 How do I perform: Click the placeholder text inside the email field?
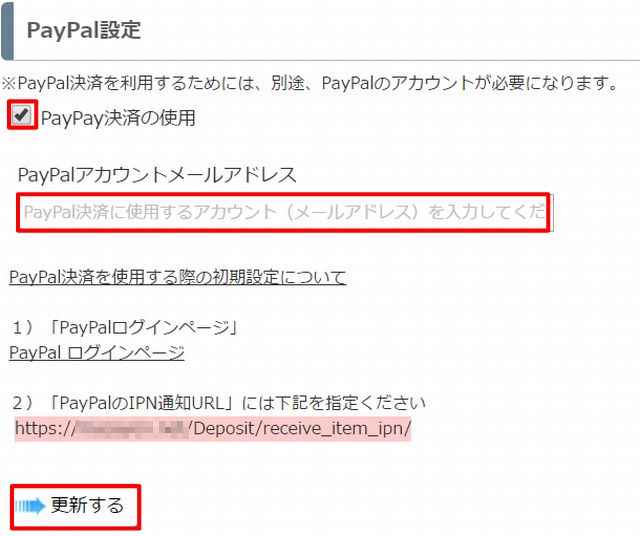coord(284,213)
